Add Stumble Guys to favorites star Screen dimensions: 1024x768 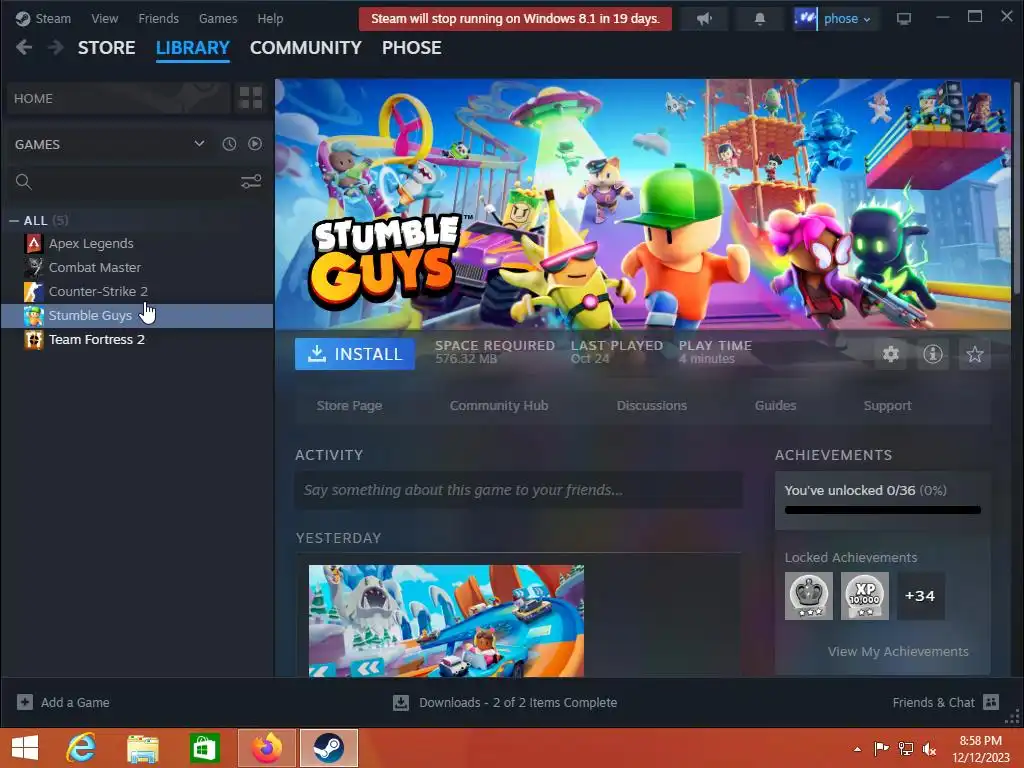pos(974,354)
